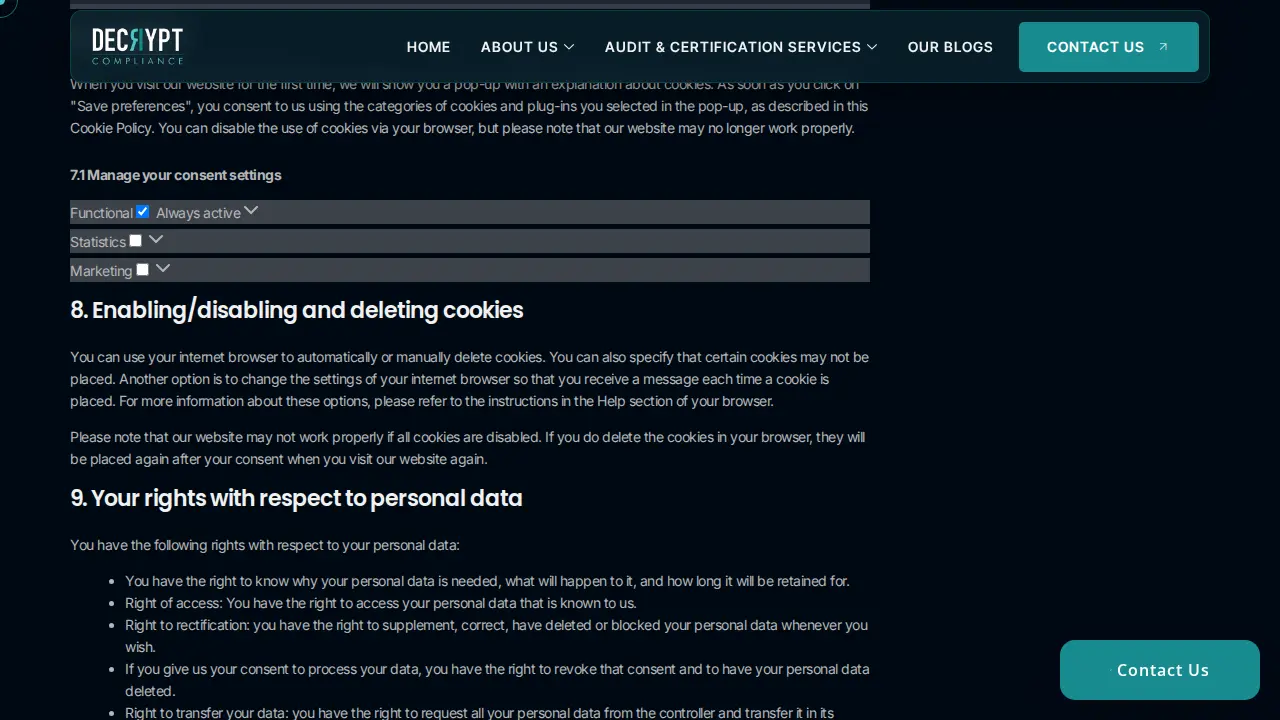
Task: Open the floating Contact Us widget
Action: 1160,670
